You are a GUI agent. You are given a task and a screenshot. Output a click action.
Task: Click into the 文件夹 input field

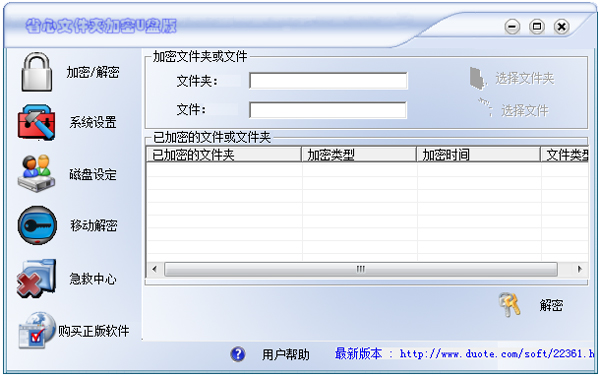coord(328,81)
